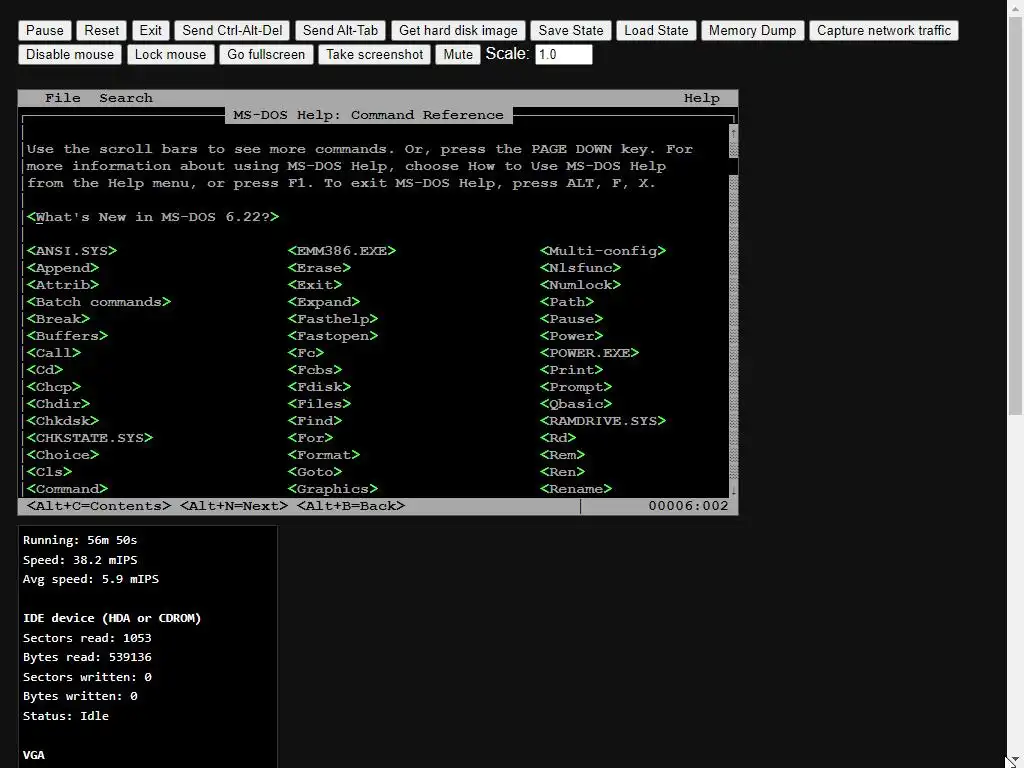Mute the emulator sound
The width and height of the screenshot is (1024, 768).
(x=458, y=54)
